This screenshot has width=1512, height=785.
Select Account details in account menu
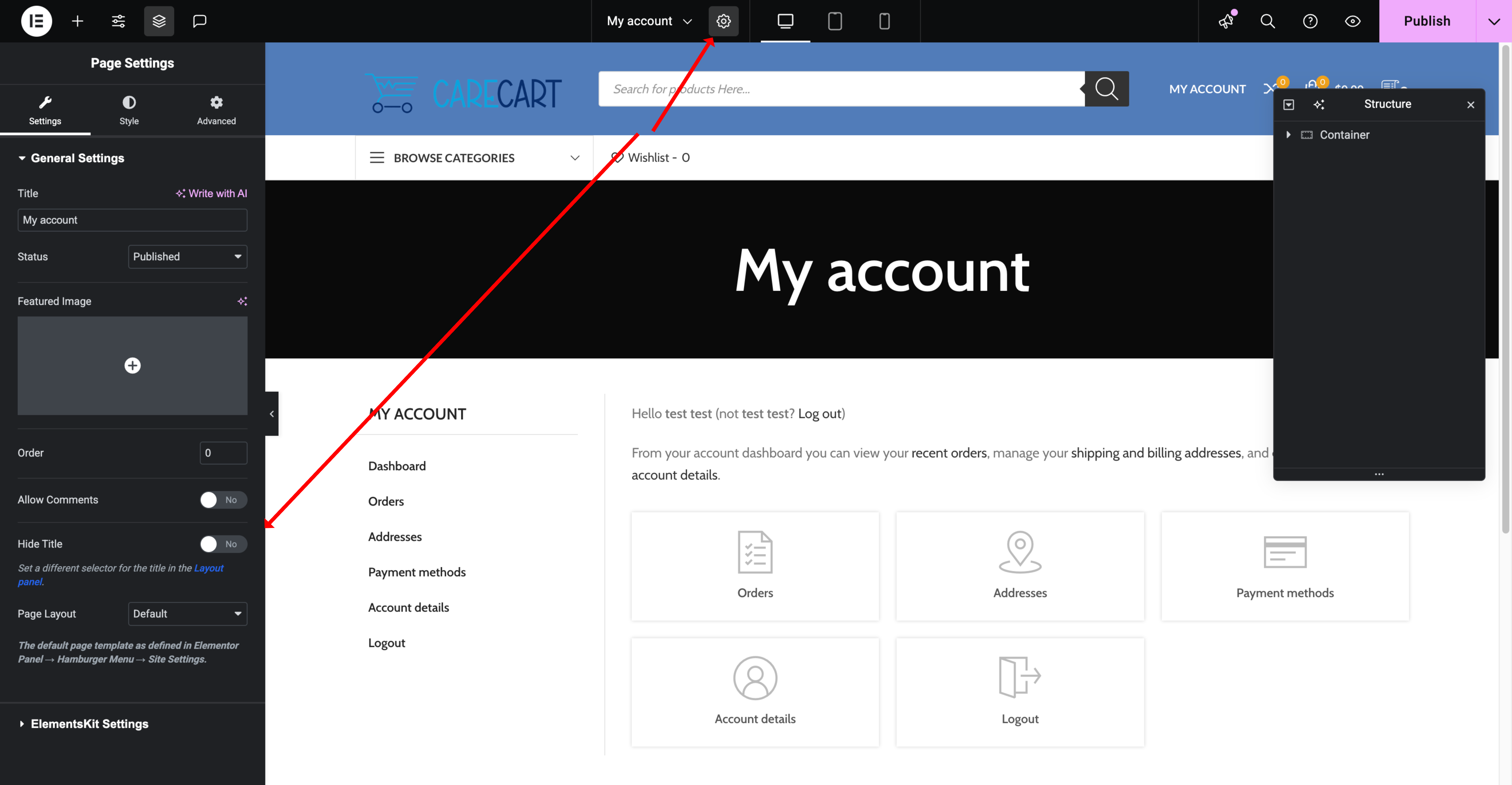coord(409,607)
